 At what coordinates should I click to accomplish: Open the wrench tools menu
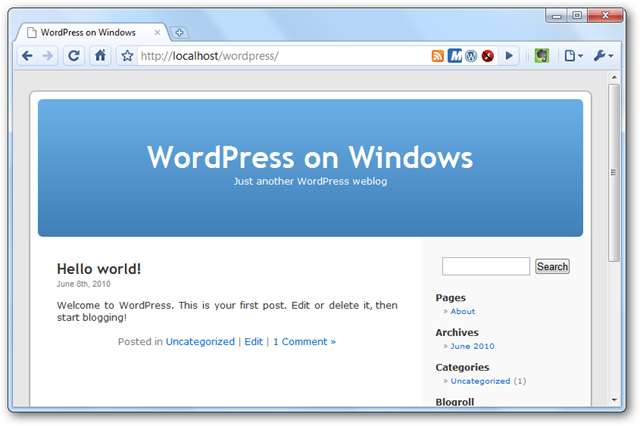coord(603,56)
